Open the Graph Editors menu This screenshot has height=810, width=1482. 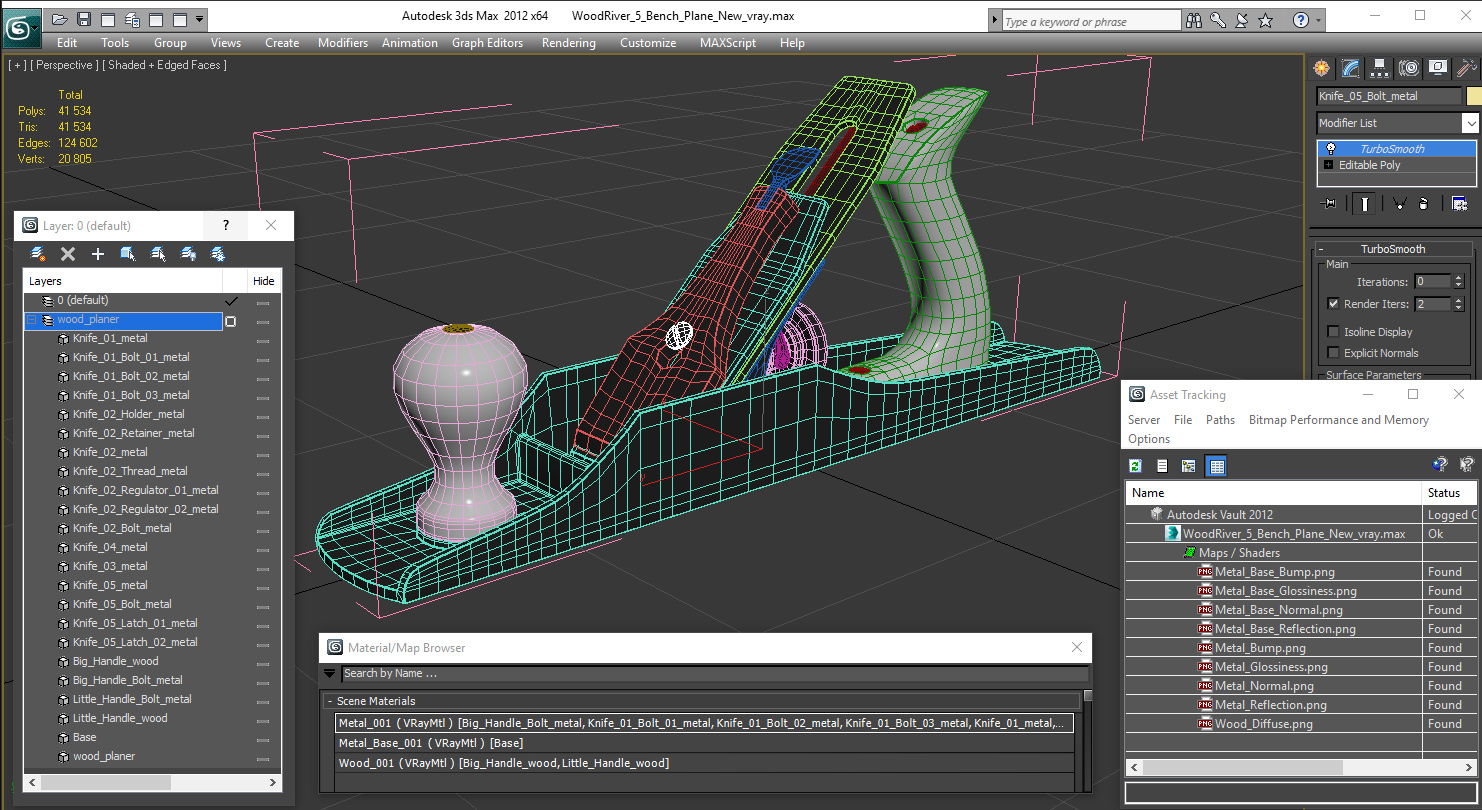487,43
